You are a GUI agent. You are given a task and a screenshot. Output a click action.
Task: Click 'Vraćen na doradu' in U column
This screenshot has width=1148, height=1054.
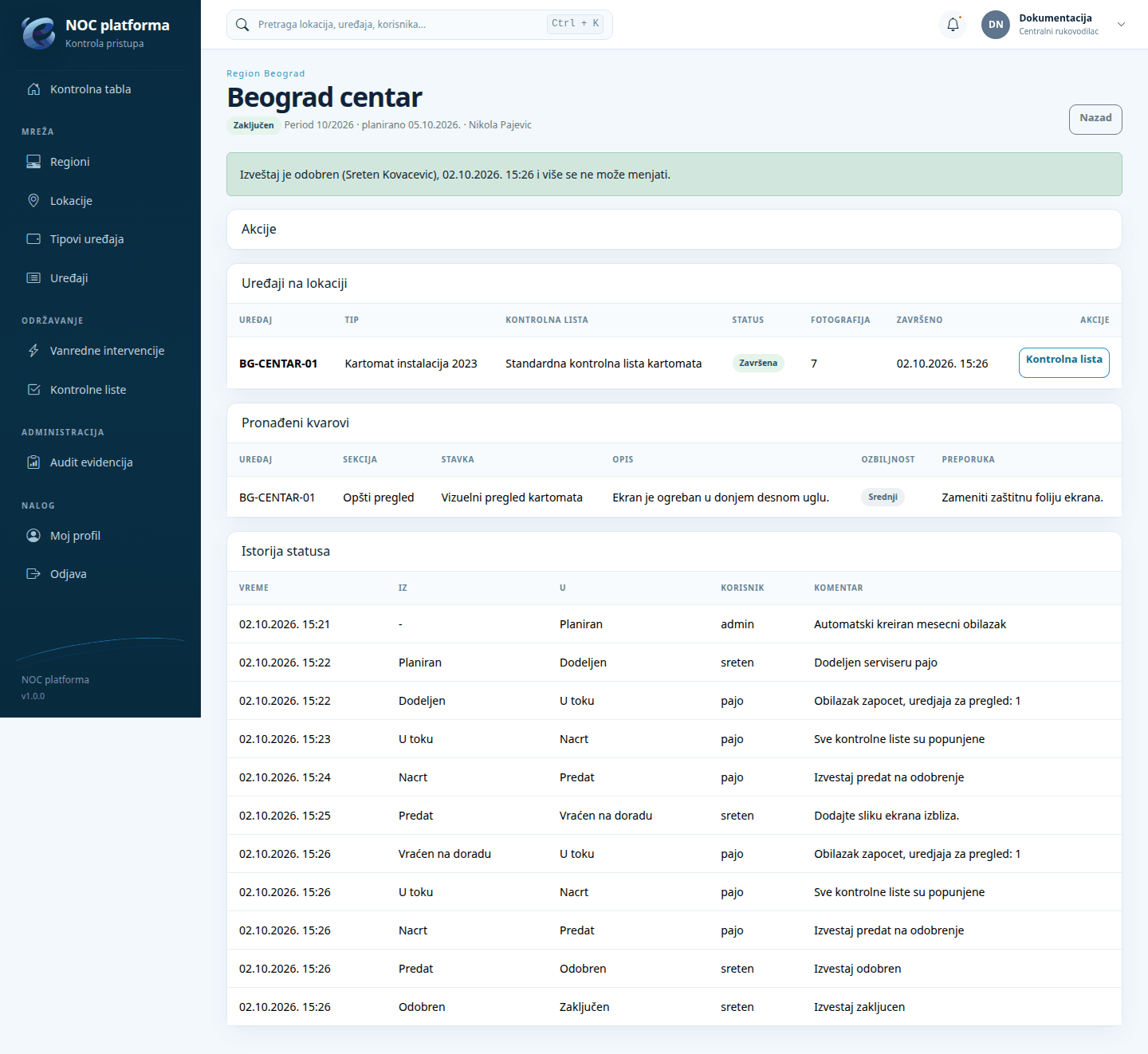coord(606,816)
